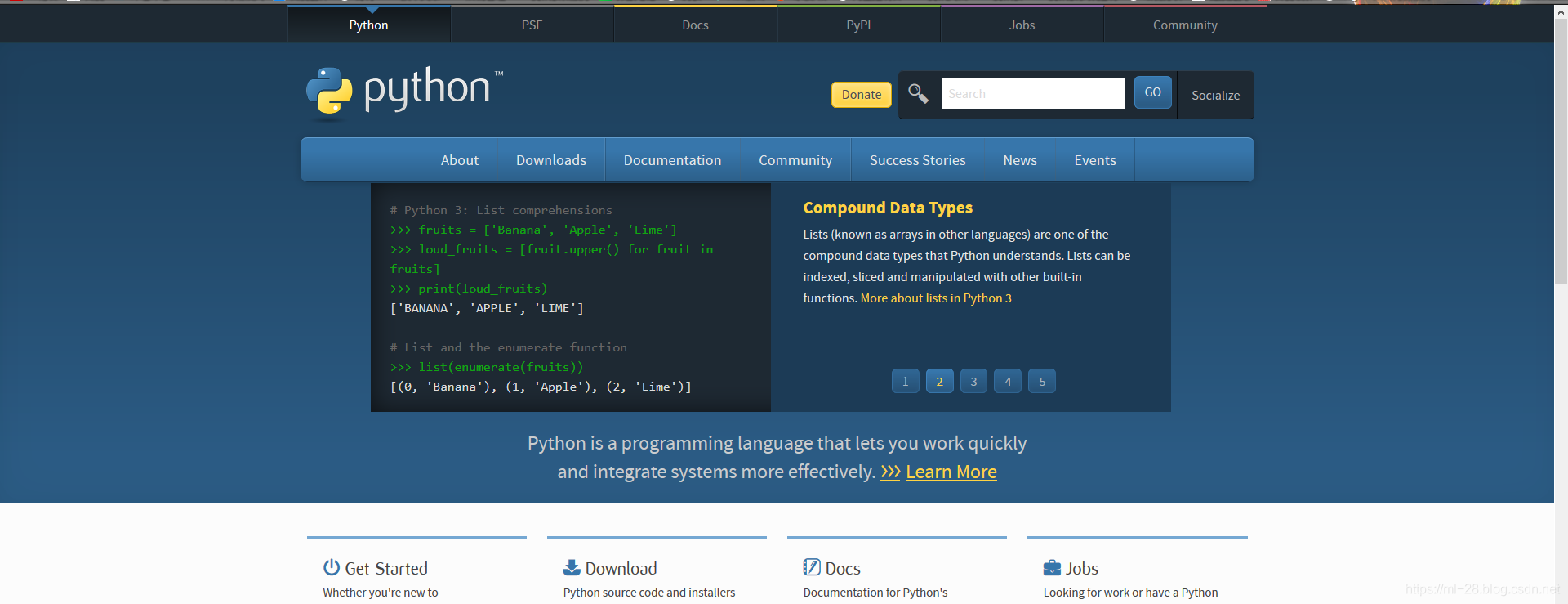Click the Jobs section heading
This screenshot has height=604, width=1568.
pos(1082,568)
